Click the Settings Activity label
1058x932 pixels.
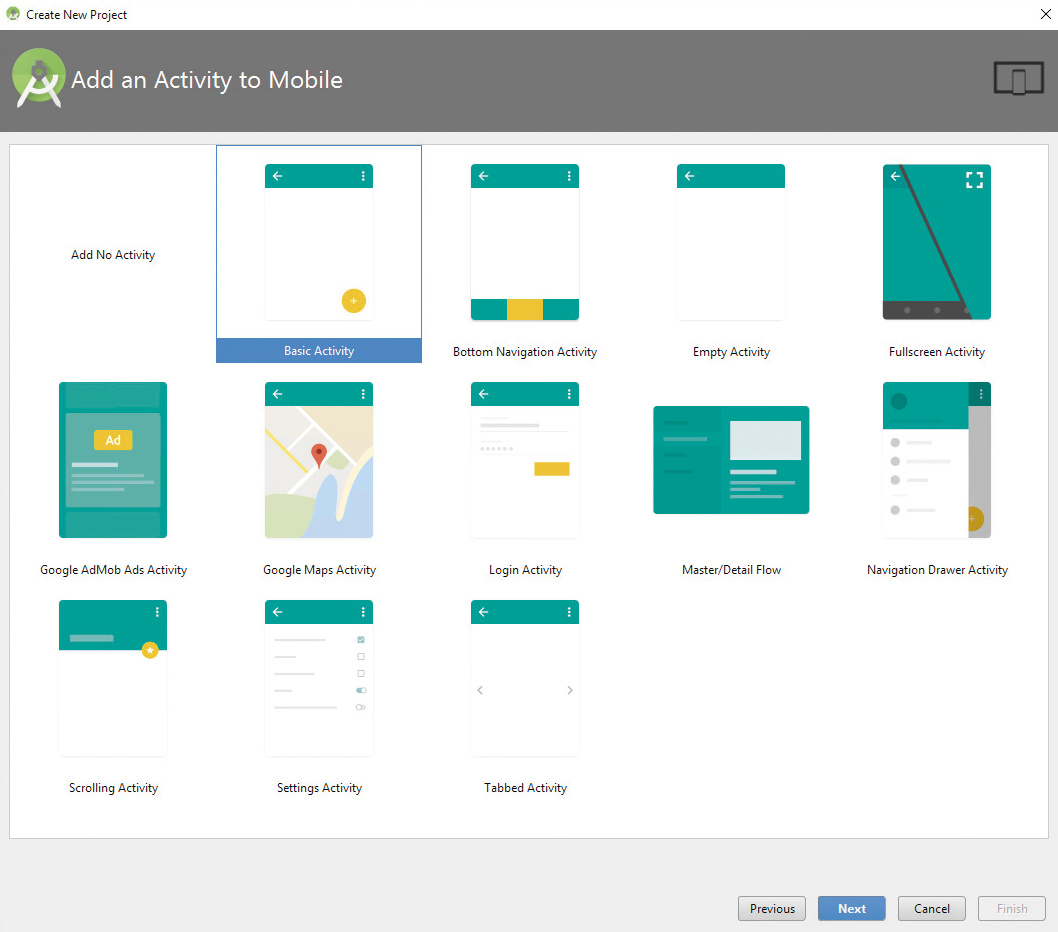click(319, 788)
